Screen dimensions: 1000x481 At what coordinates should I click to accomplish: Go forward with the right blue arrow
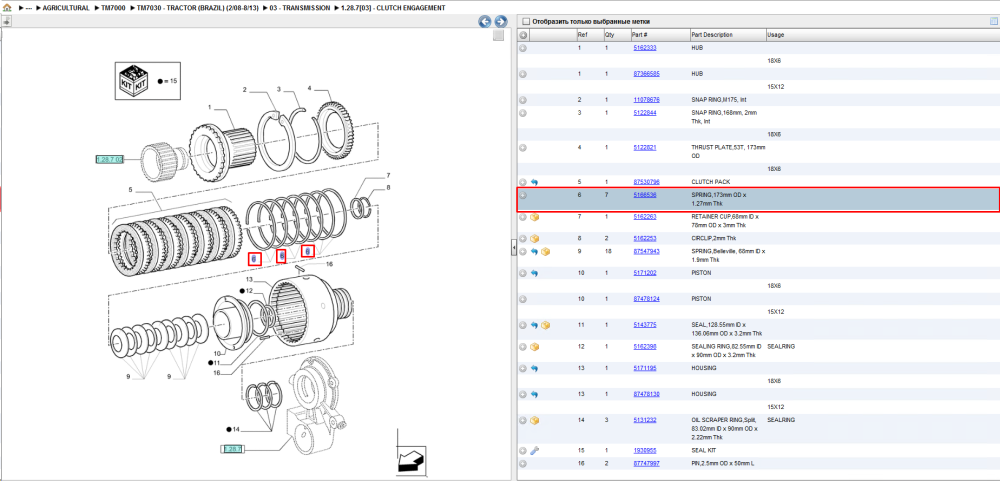pos(501,22)
